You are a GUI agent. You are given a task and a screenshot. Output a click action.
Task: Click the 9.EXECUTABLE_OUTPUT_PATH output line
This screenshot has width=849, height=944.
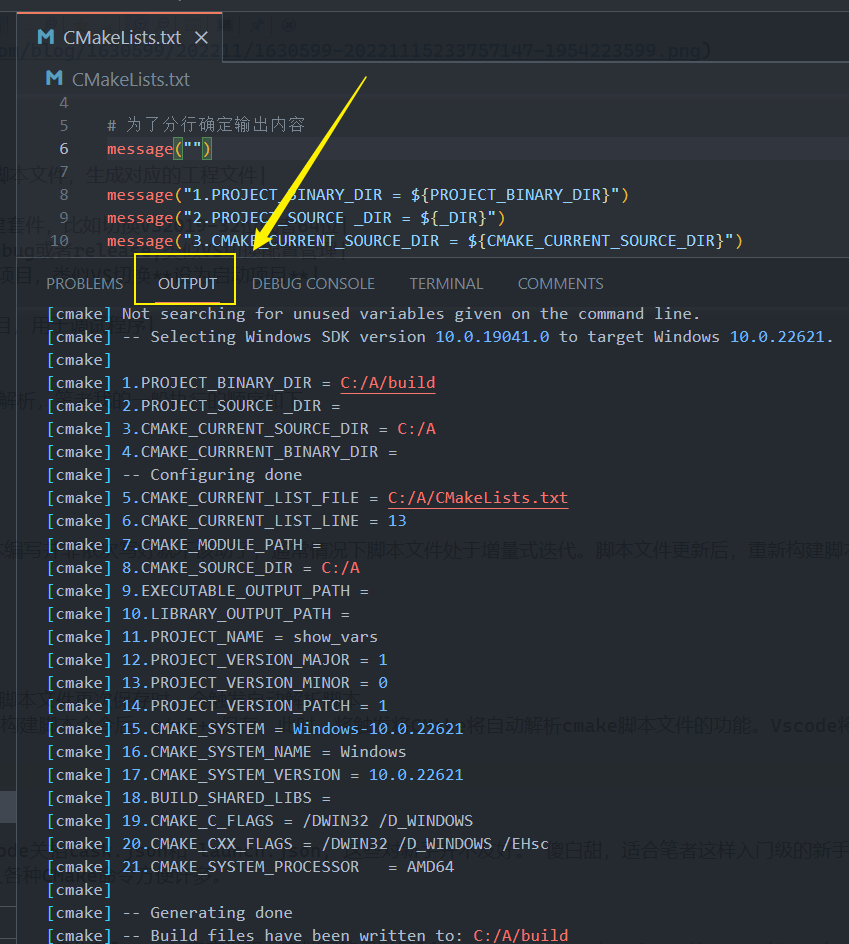point(208,591)
